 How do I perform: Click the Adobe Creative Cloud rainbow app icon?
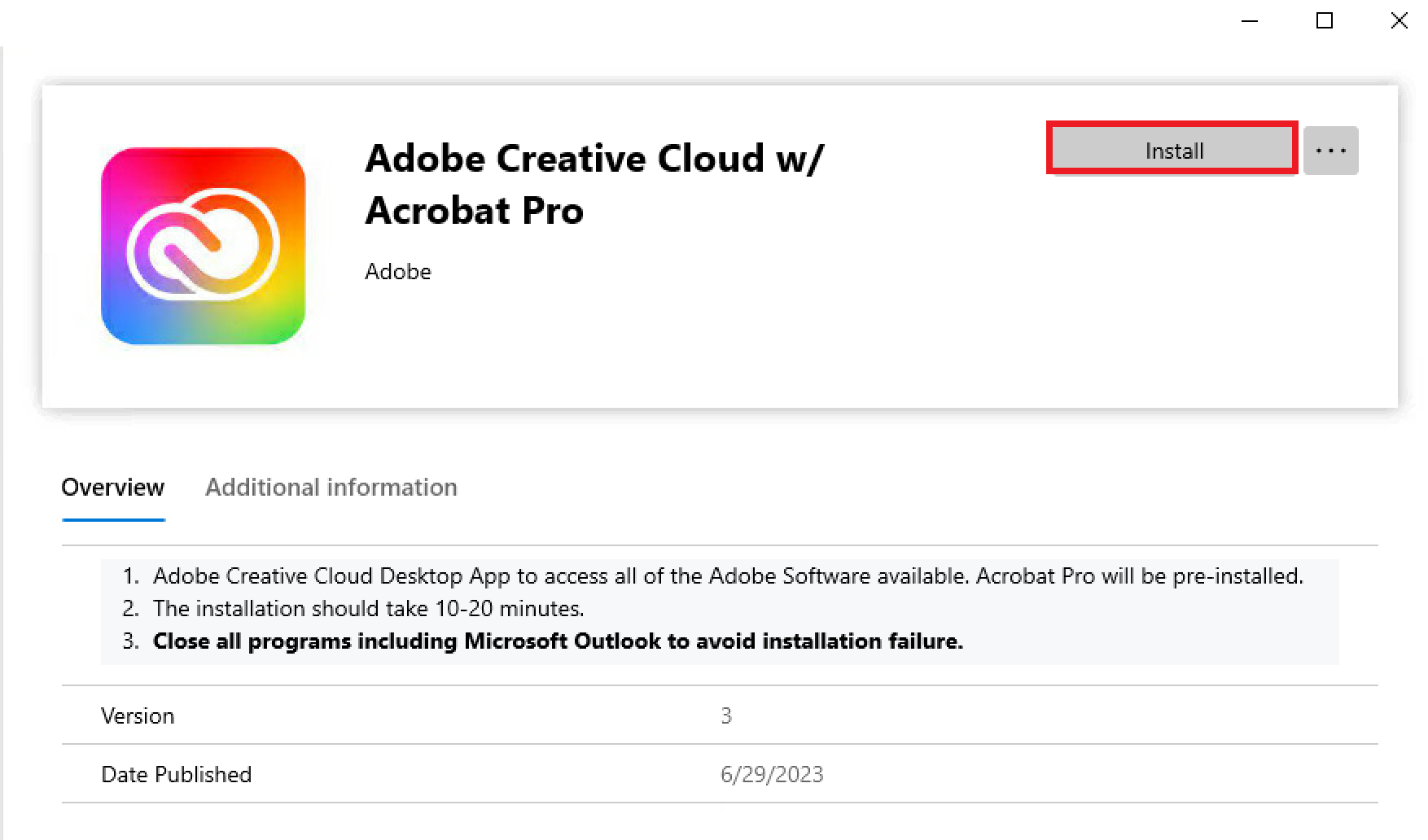pyautogui.click(x=203, y=246)
